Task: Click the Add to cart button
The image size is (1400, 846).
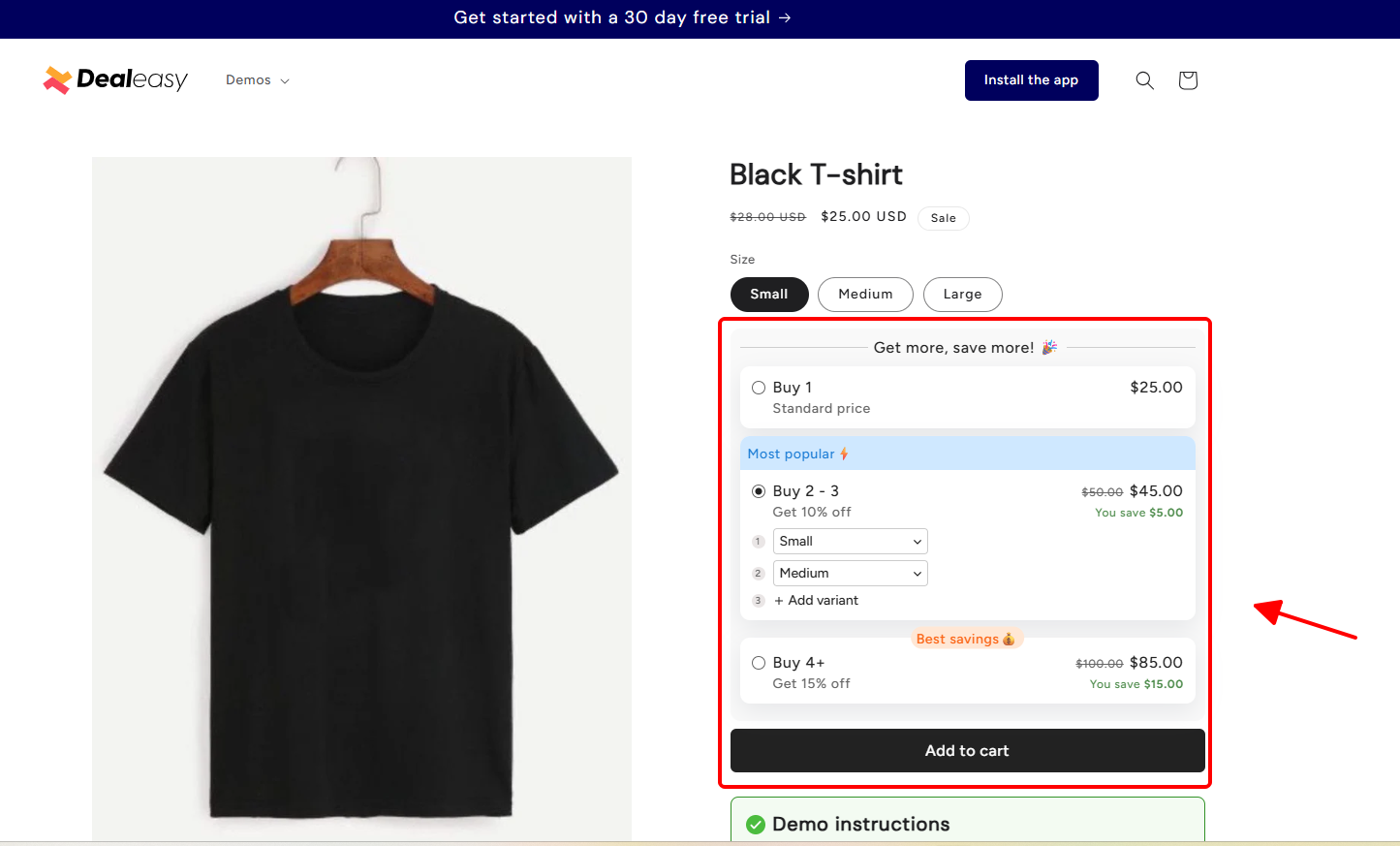Action: pos(966,750)
